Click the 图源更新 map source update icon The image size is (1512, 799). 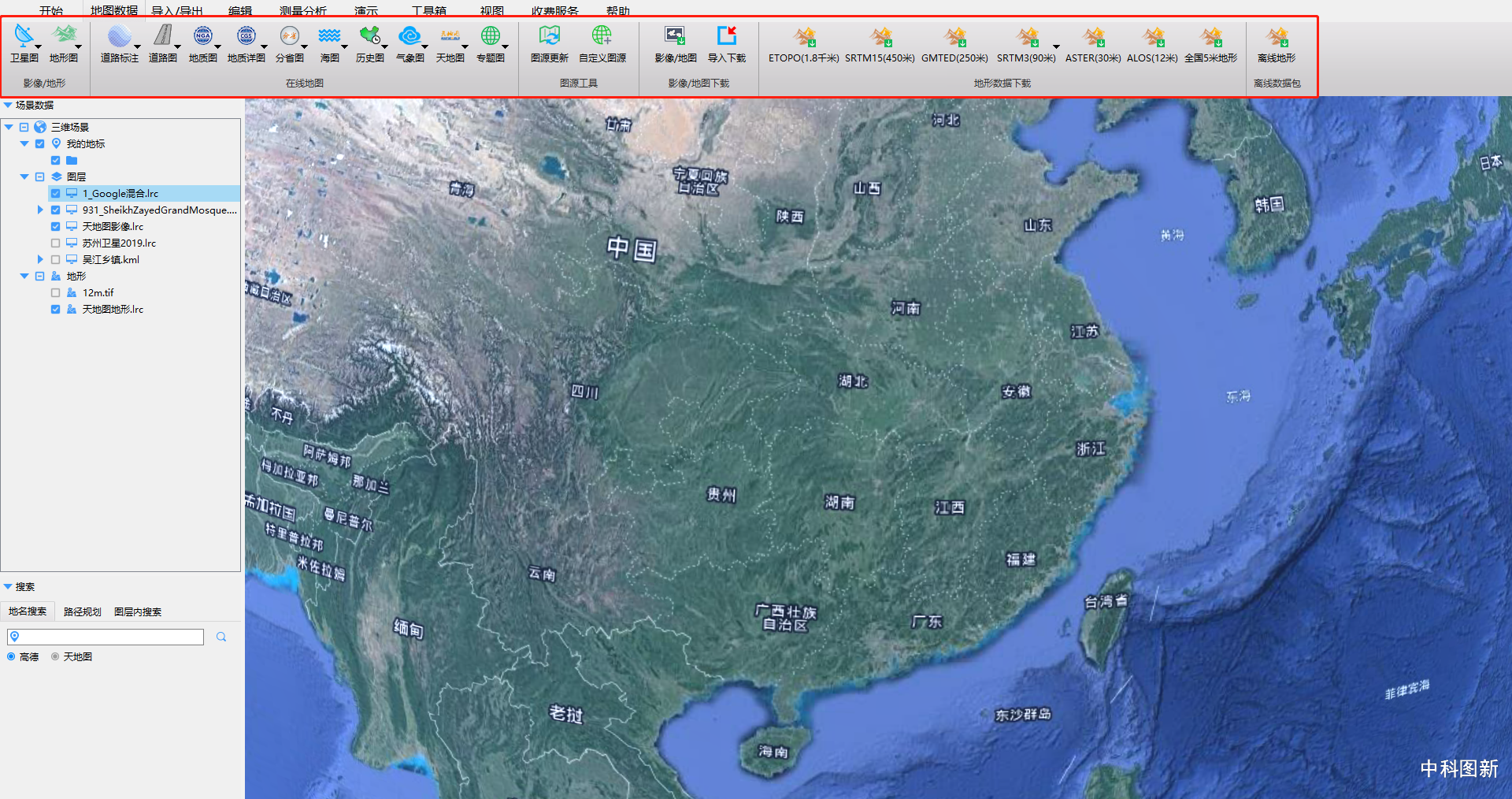[x=549, y=35]
